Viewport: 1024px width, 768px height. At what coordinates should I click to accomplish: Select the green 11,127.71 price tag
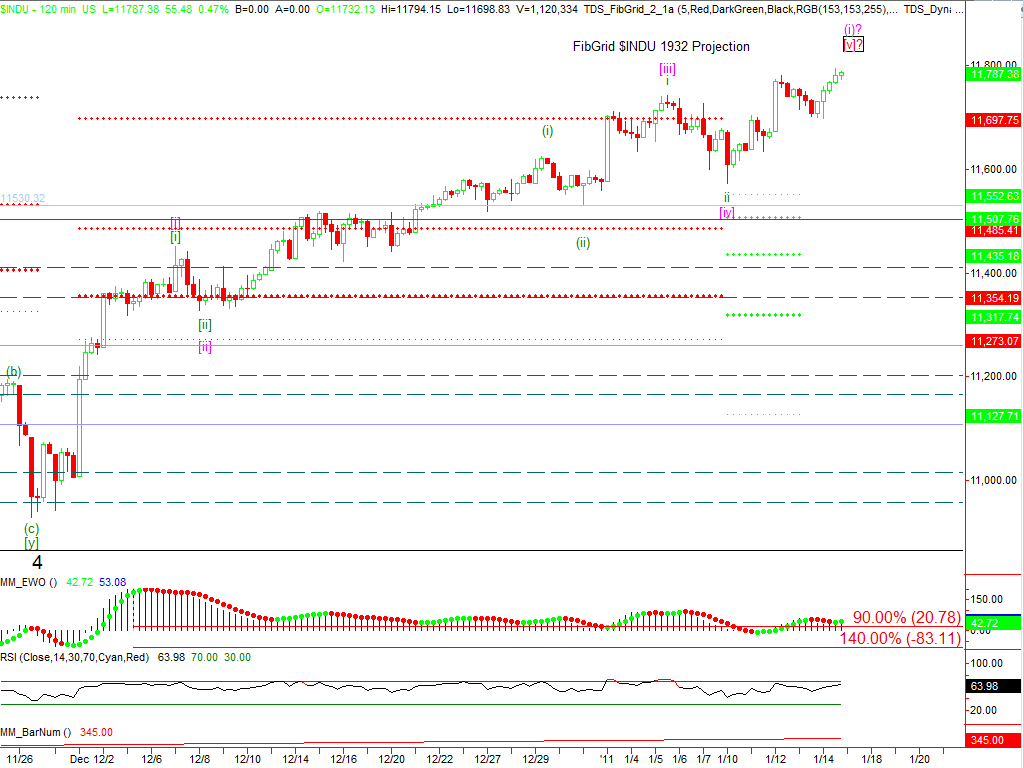point(993,415)
